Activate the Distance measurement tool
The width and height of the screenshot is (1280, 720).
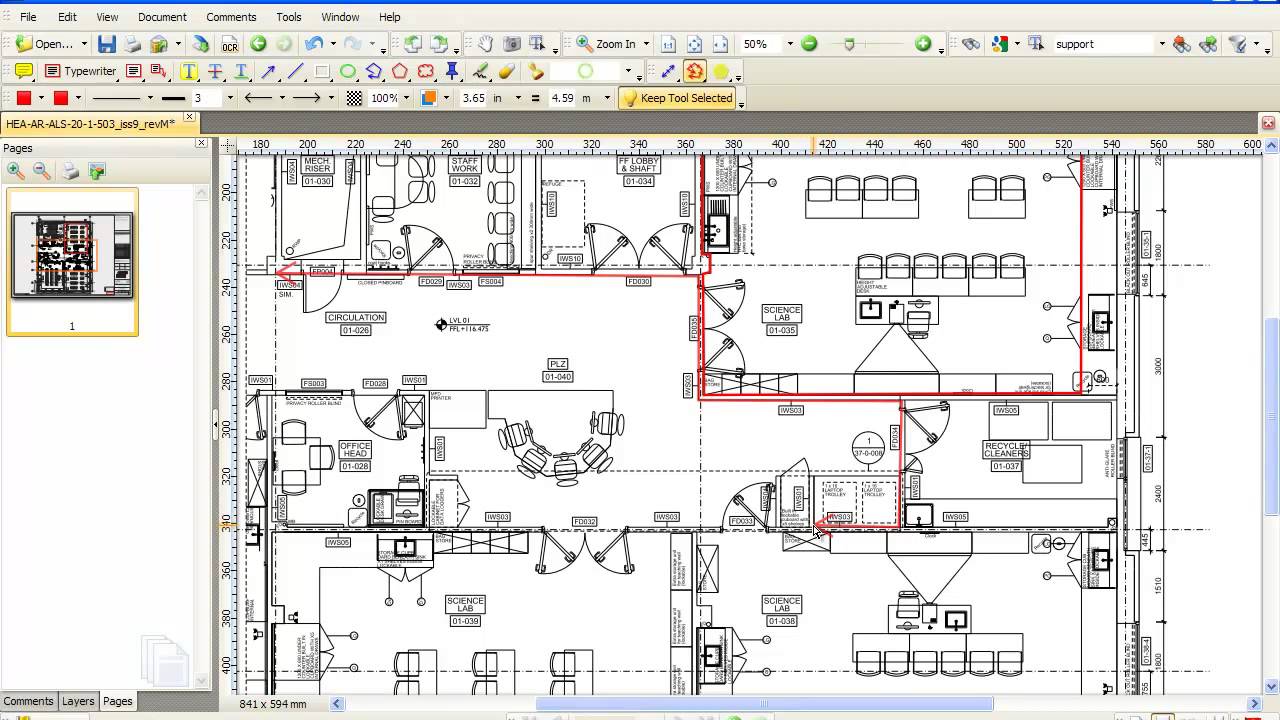tap(667, 71)
